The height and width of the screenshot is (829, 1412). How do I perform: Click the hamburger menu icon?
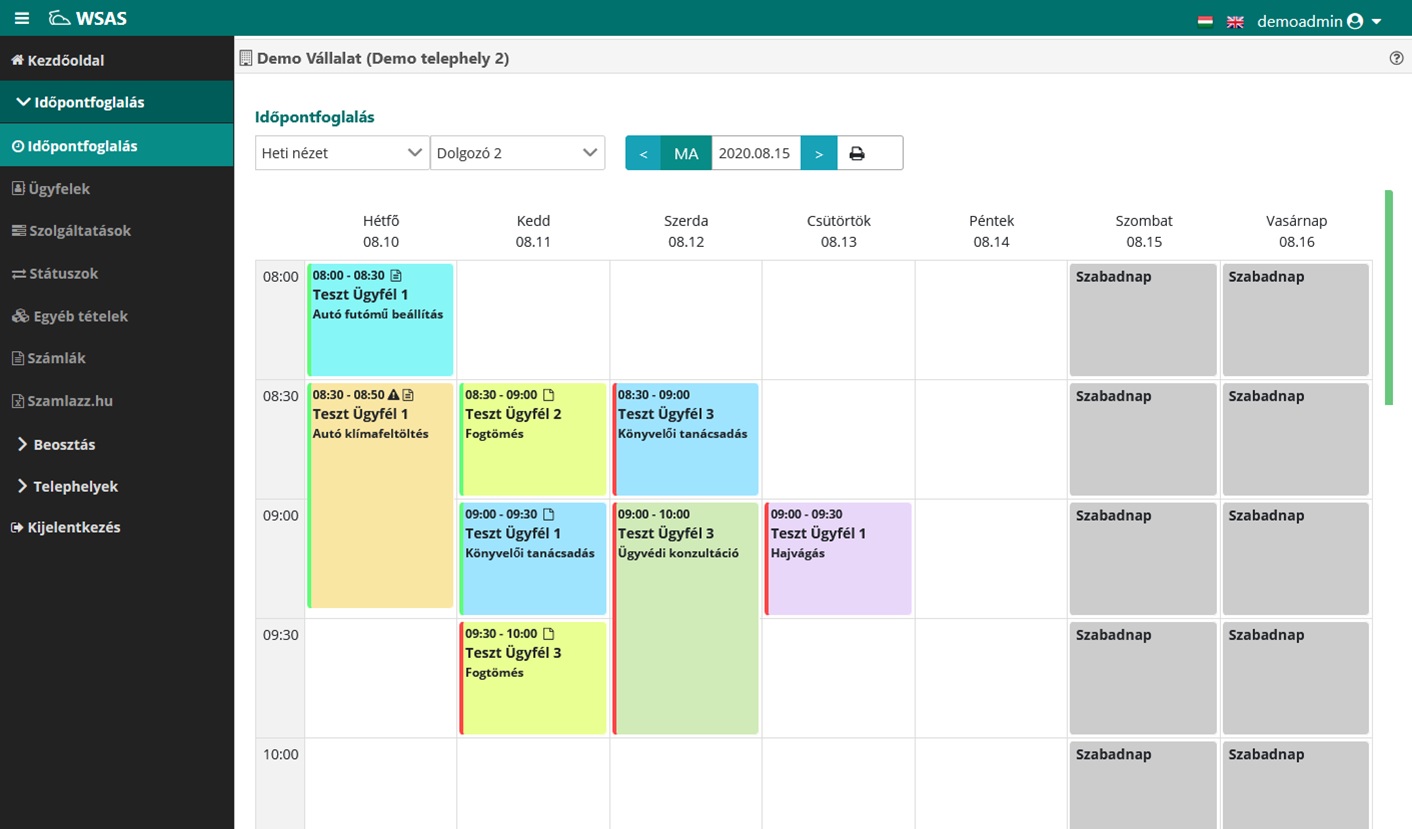pos(22,19)
